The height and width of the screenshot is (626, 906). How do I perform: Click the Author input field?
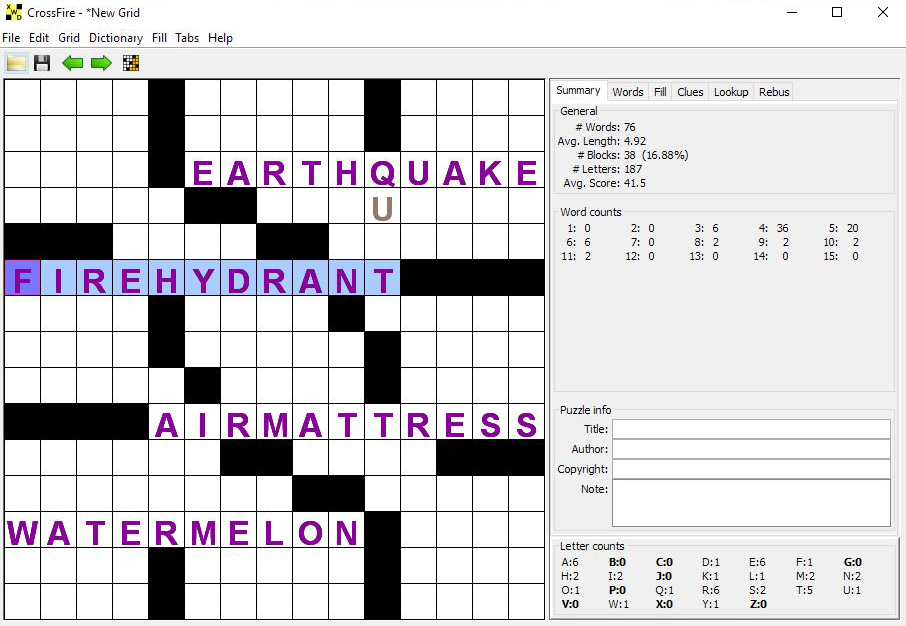click(751, 449)
